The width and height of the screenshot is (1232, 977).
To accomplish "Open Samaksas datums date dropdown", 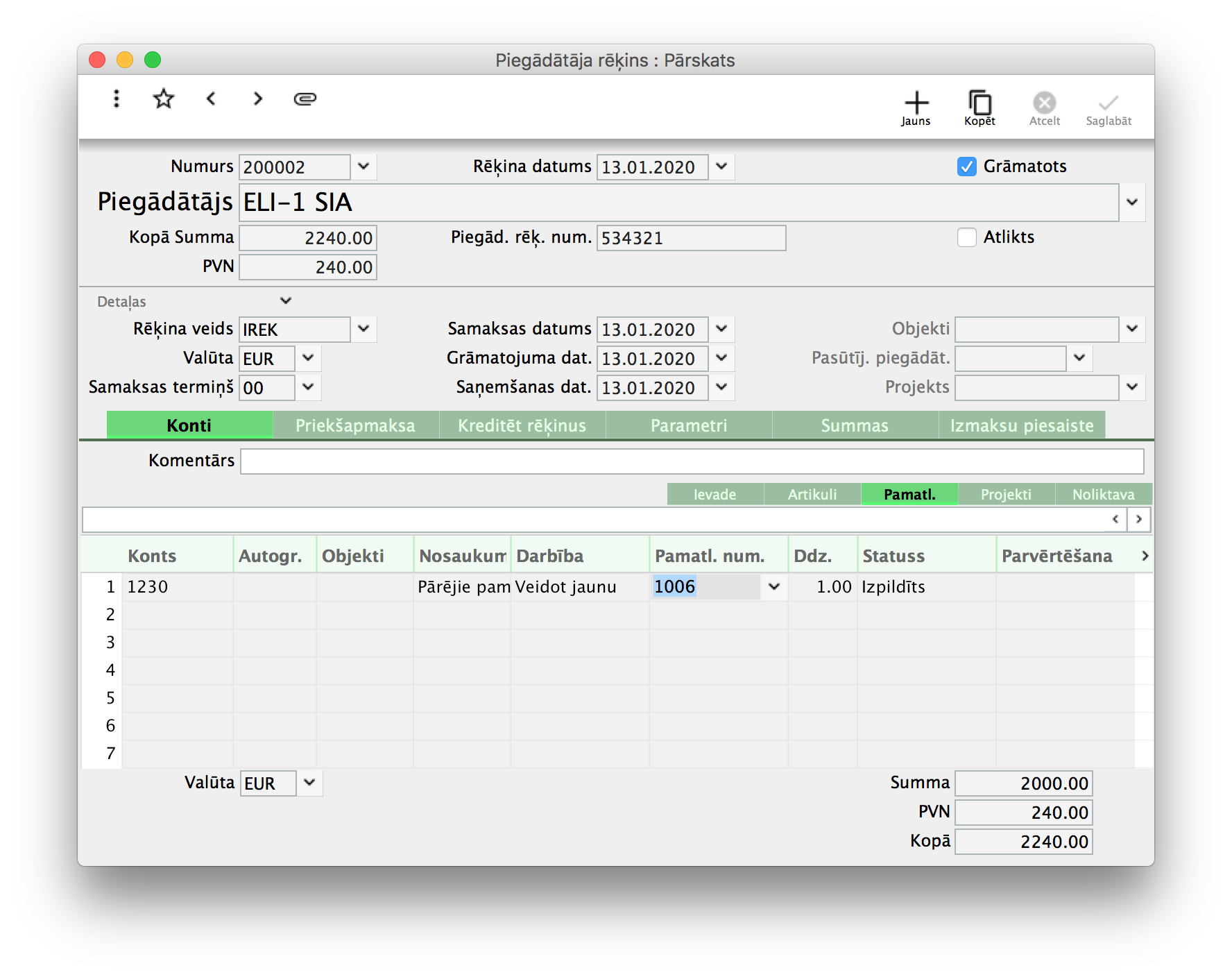I will [x=721, y=329].
